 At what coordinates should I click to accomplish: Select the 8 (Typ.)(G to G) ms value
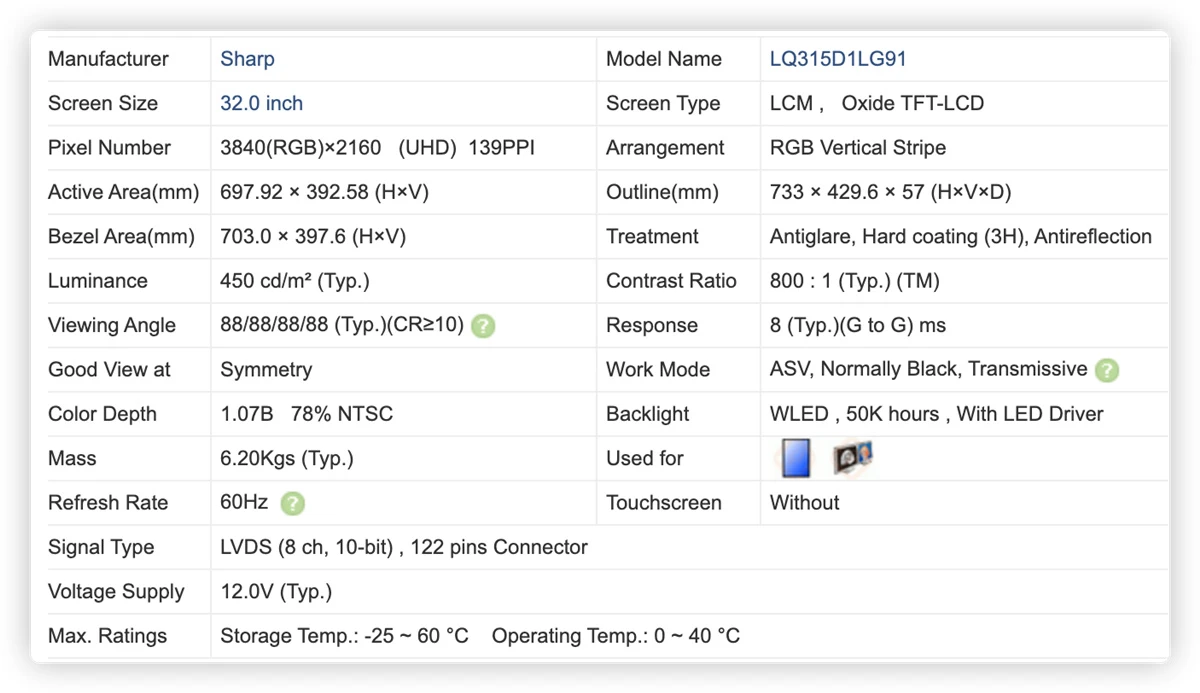[x=858, y=325]
